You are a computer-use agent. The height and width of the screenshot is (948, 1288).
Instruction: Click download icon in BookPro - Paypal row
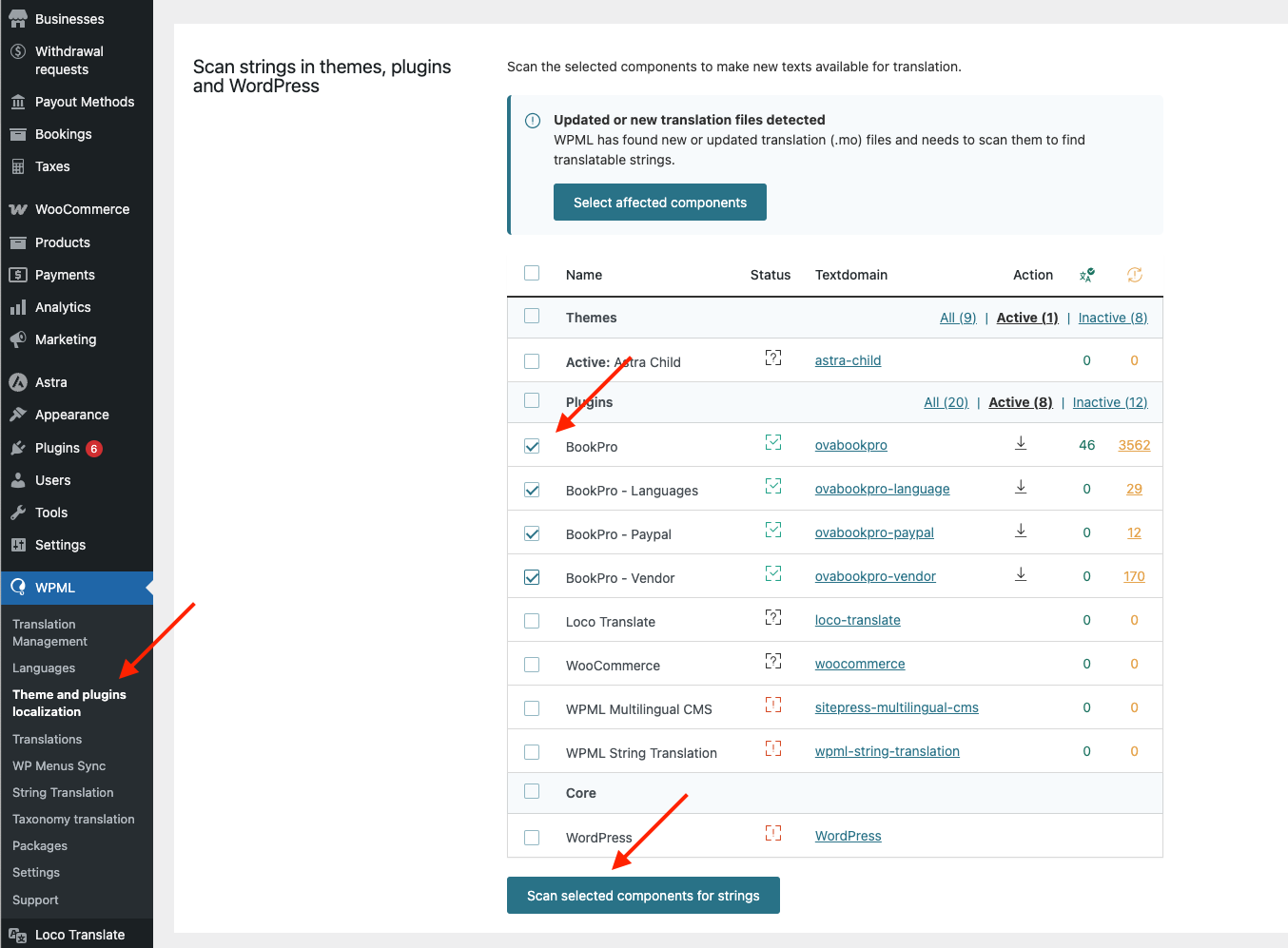[1021, 531]
